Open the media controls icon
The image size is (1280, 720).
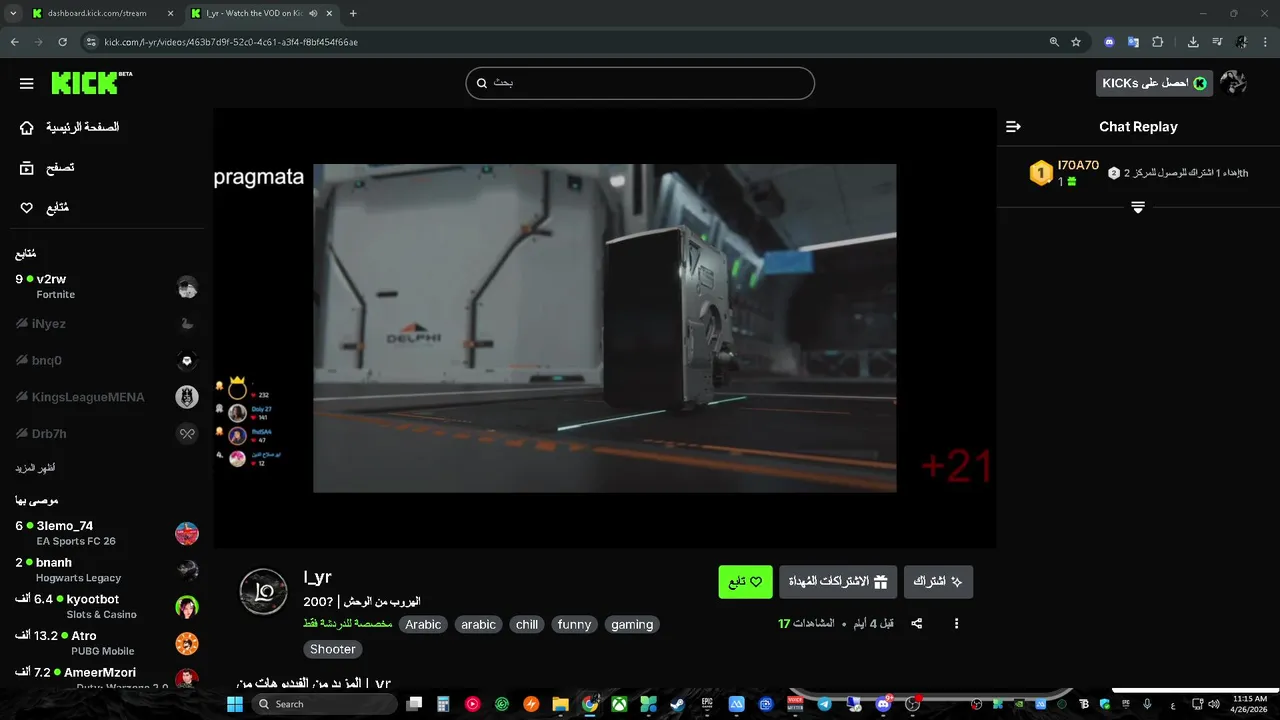(x=1217, y=42)
